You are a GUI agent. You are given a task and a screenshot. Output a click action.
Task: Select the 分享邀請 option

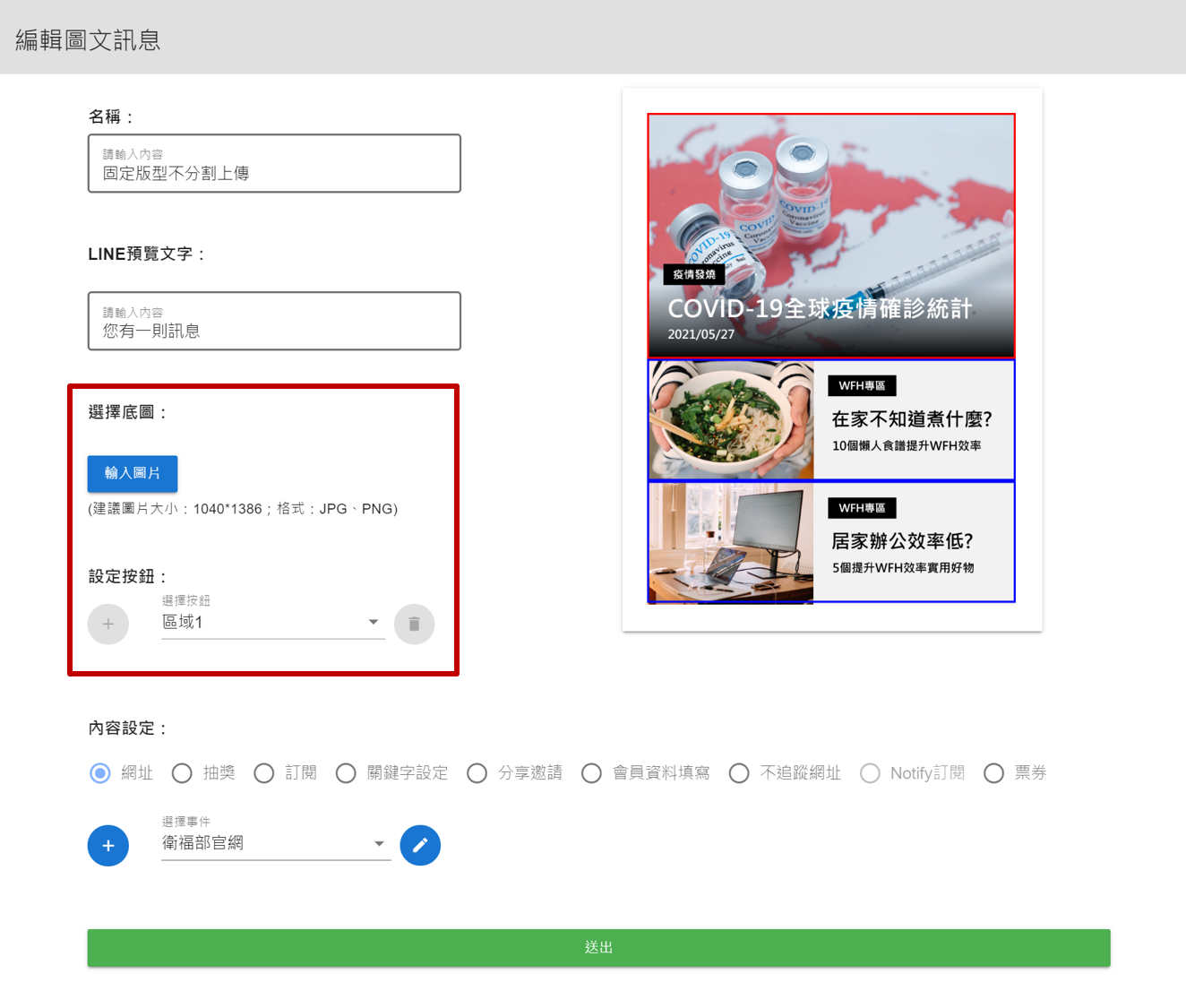coord(477,772)
